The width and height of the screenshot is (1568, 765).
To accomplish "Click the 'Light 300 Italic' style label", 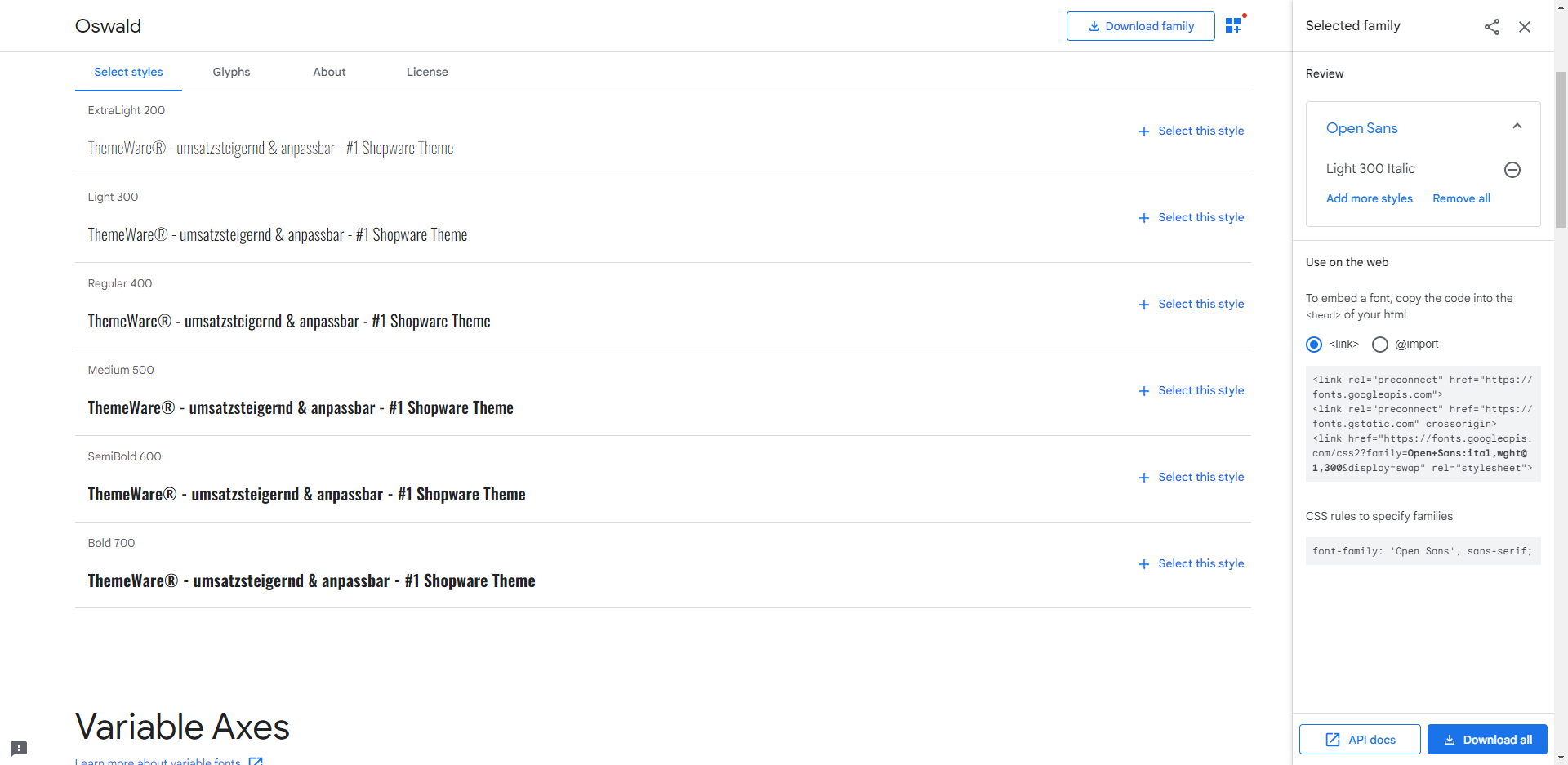I will point(1370,169).
